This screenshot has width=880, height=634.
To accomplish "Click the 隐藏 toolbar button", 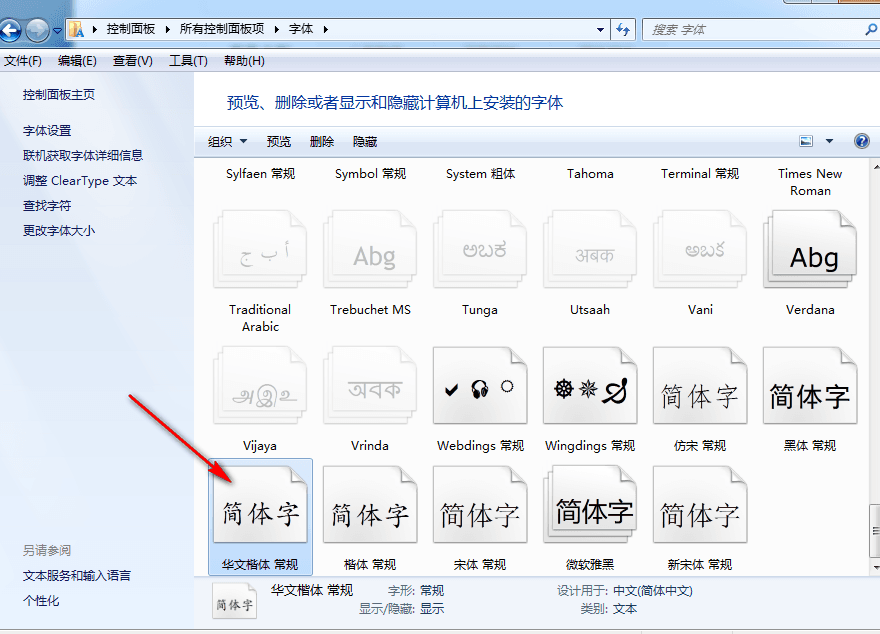I will pos(365,142).
